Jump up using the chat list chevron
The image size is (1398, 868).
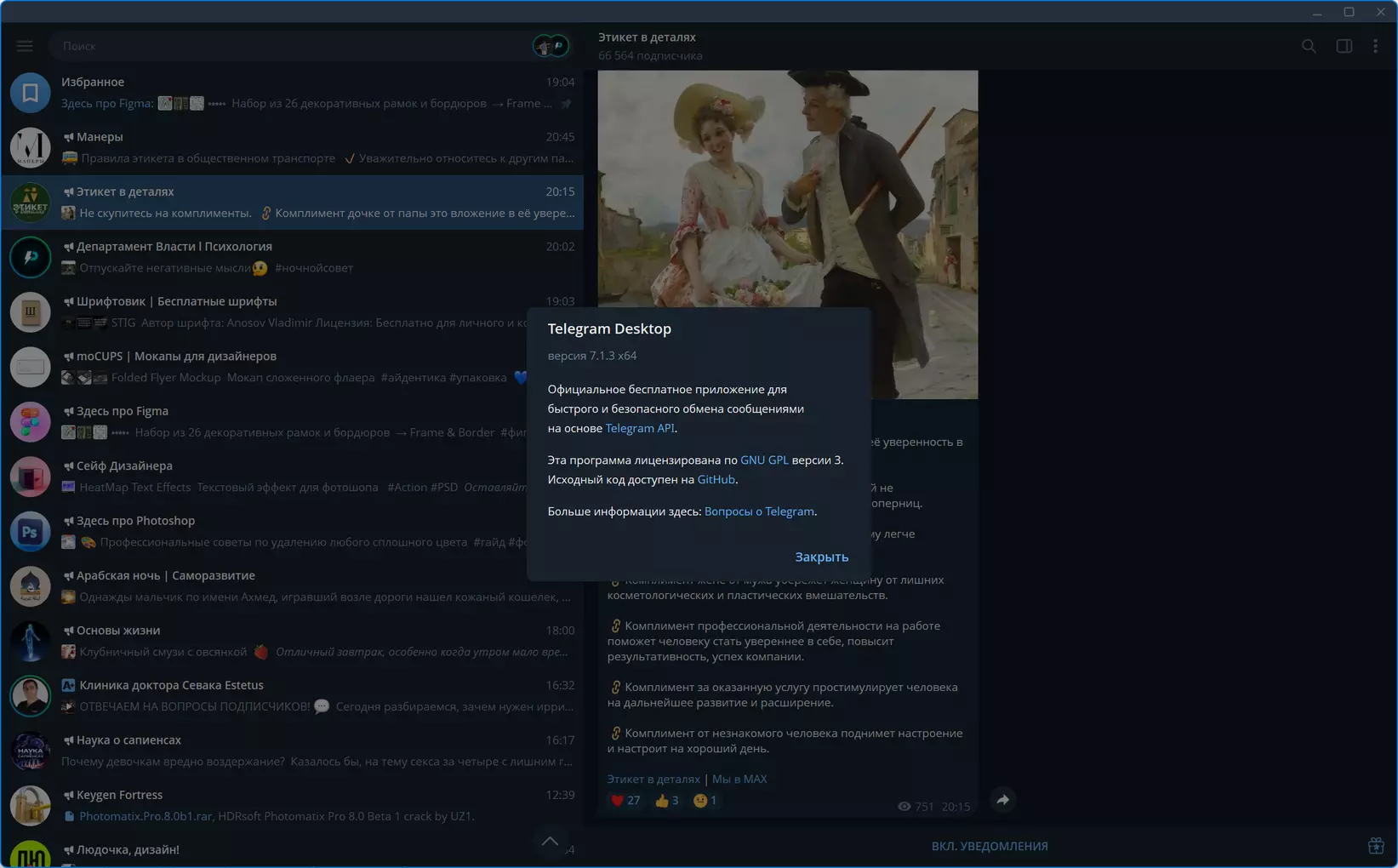click(x=550, y=841)
